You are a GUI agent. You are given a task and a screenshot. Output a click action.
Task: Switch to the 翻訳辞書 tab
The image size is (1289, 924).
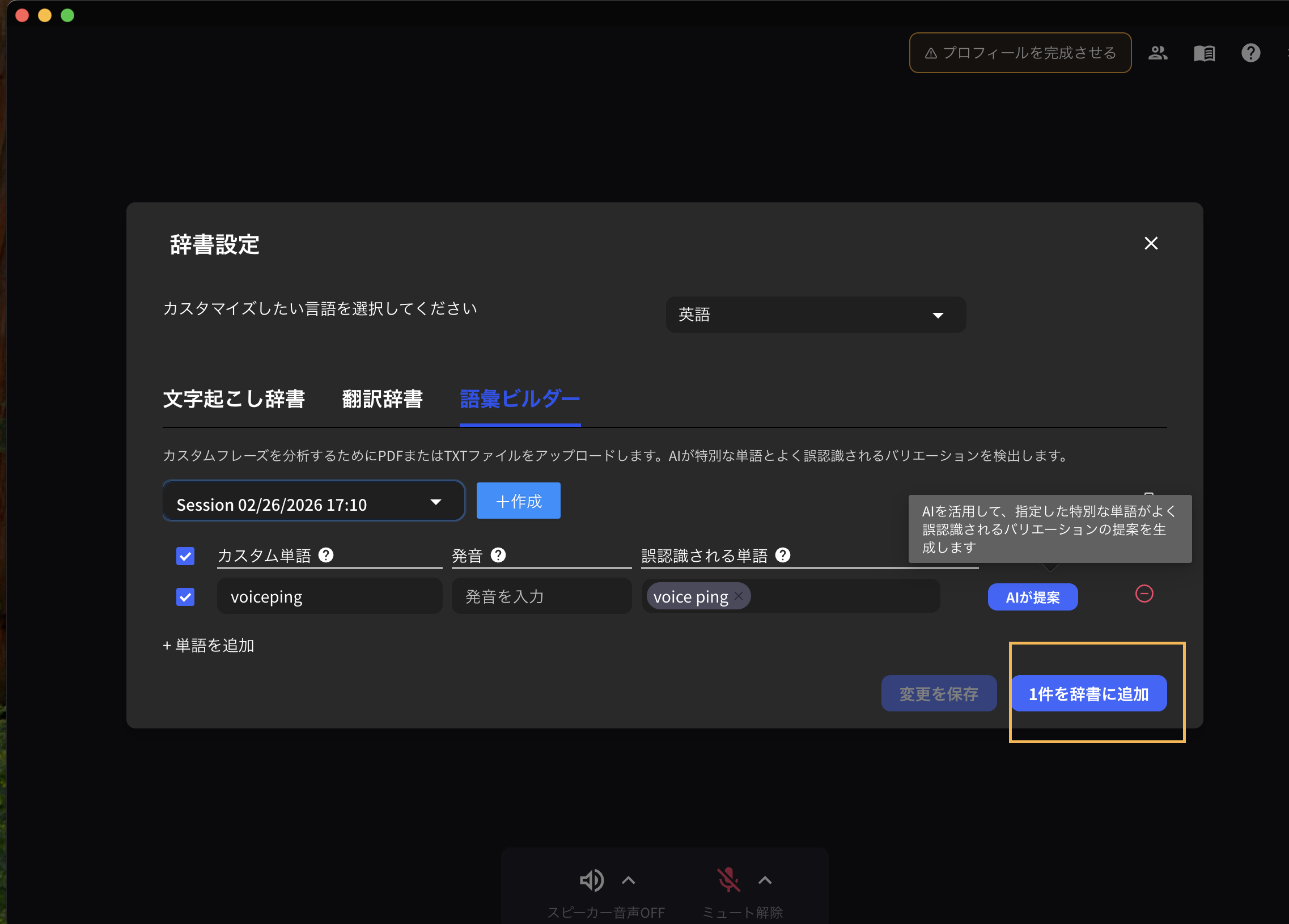pos(381,399)
